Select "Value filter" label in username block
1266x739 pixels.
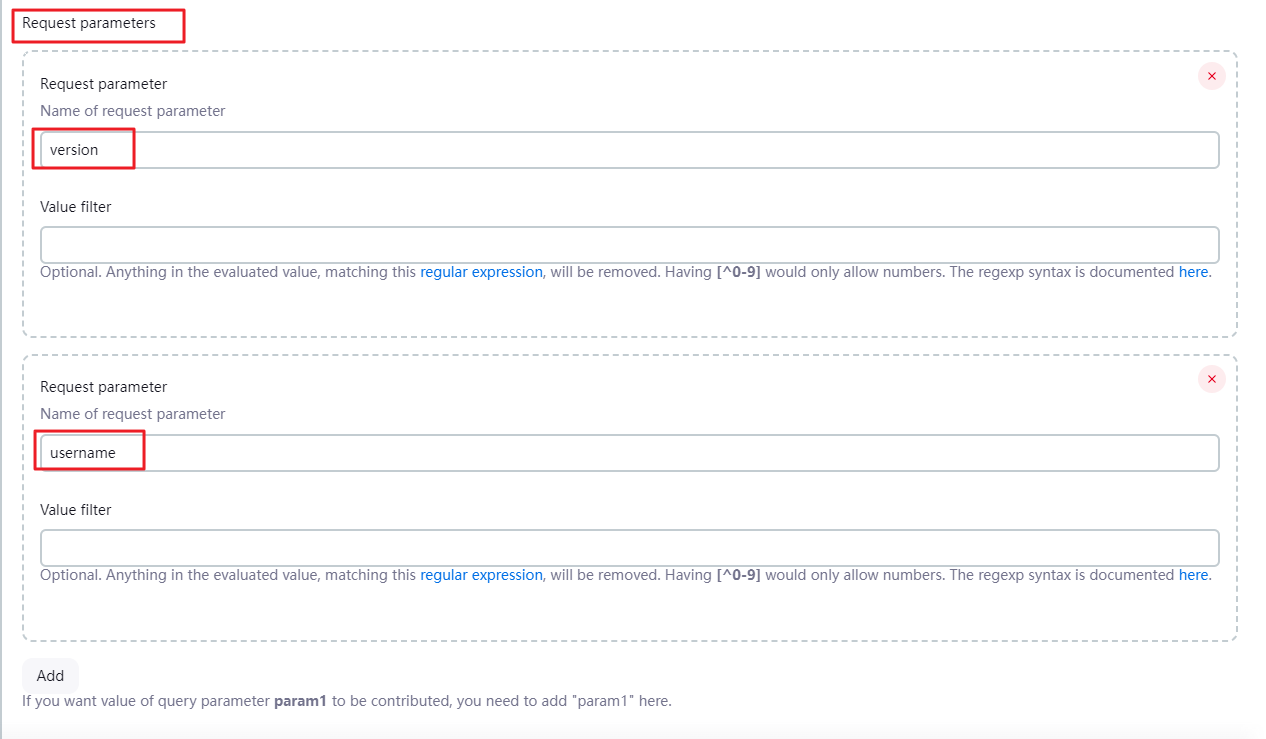point(76,510)
